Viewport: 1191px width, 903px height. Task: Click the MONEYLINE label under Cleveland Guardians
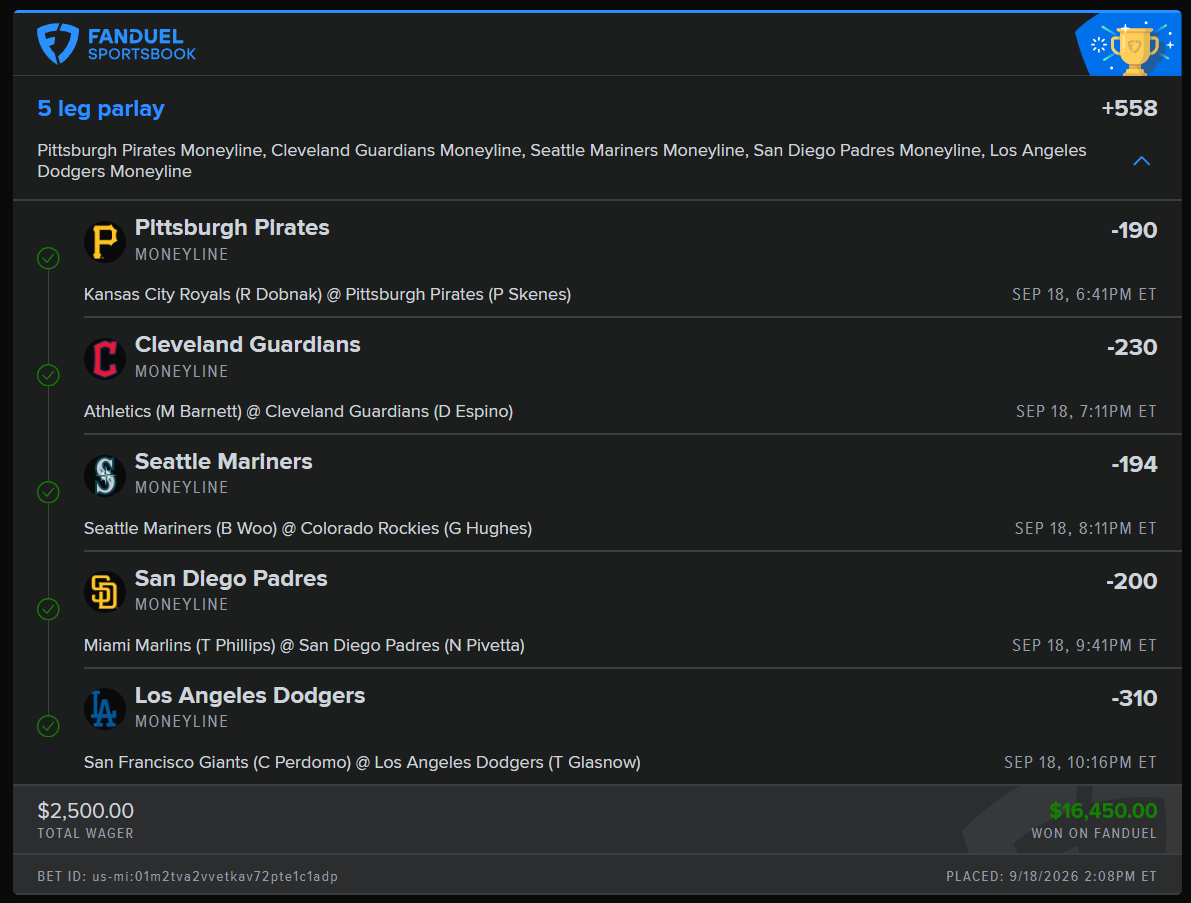[182, 372]
